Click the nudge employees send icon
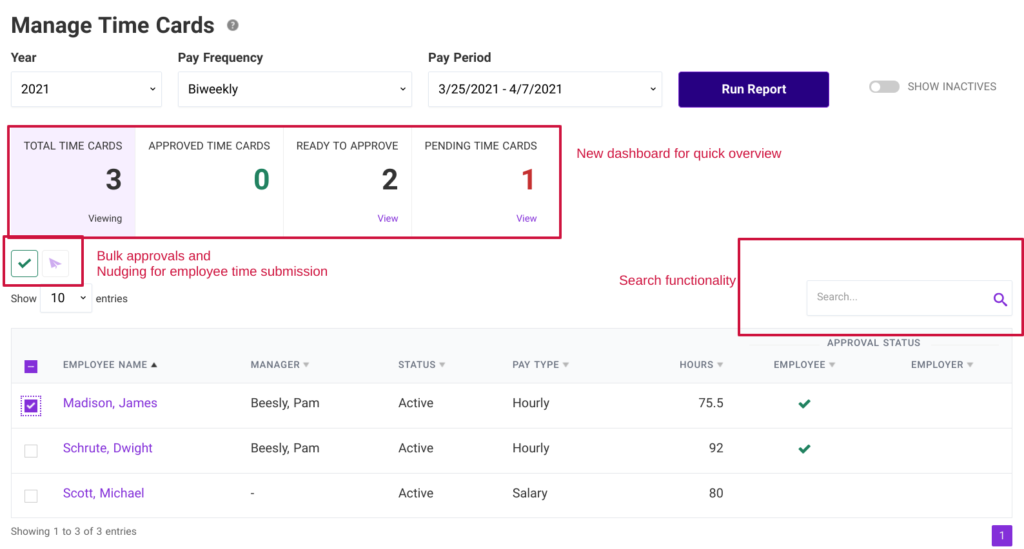 pyautogui.click(x=55, y=263)
